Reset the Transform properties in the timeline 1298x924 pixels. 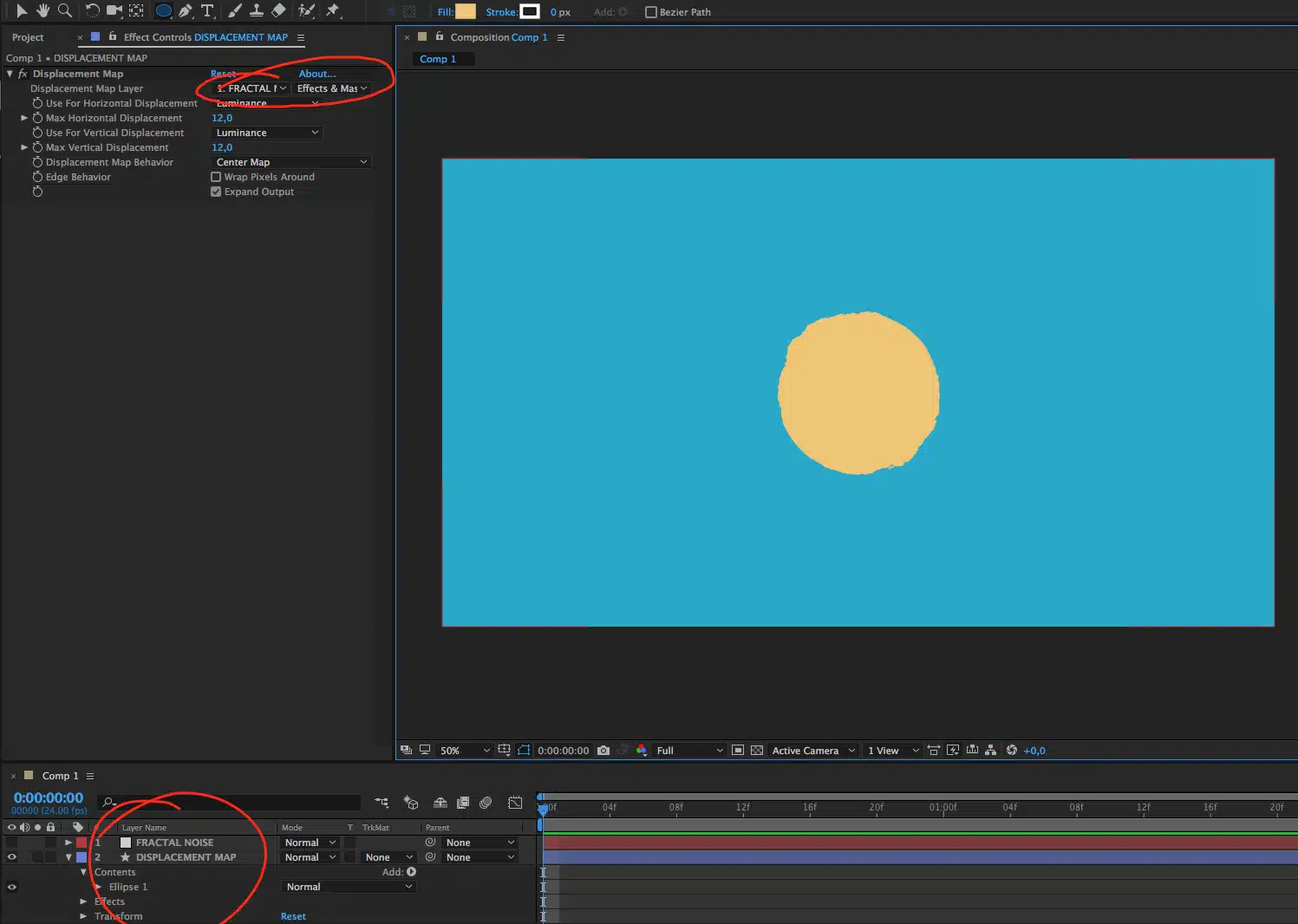coord(293,916)
